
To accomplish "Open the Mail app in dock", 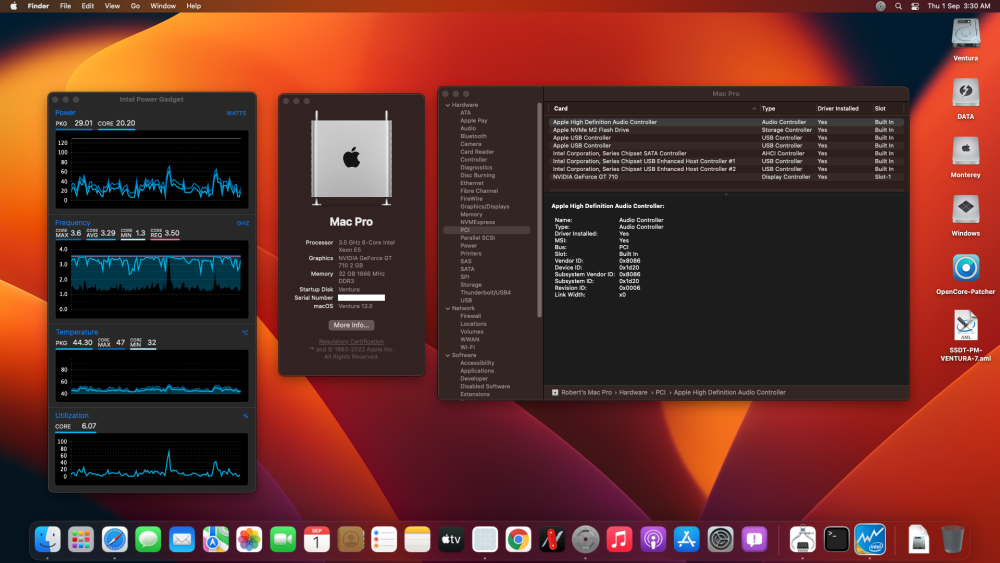I will pos(182,539).
